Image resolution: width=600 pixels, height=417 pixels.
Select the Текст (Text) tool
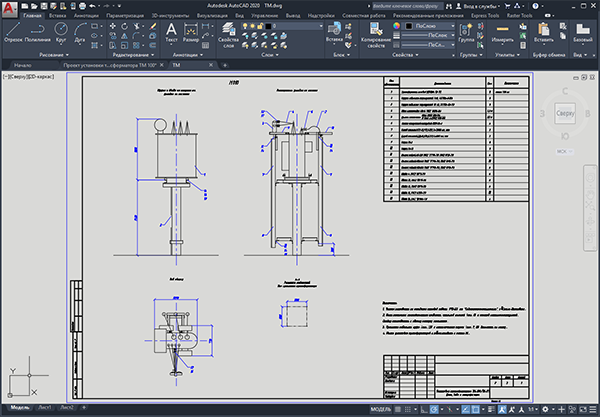pyautogui.click(x=171, y=33)
